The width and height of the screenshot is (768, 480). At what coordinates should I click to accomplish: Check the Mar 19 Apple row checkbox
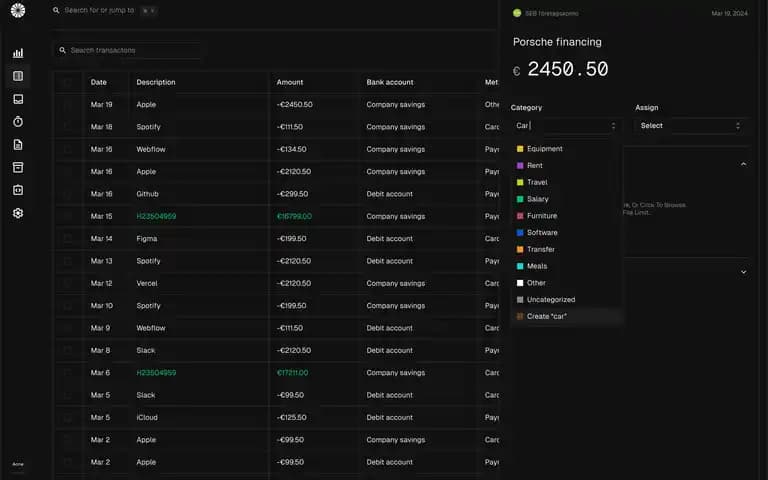68,104
